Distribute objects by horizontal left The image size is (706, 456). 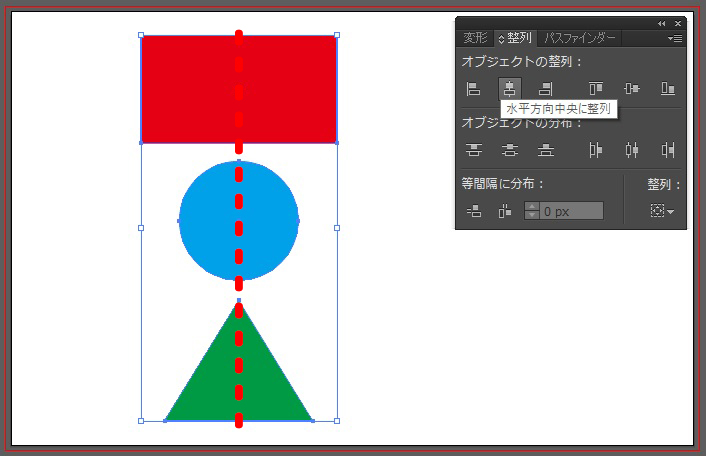click(x=596, y=150)
